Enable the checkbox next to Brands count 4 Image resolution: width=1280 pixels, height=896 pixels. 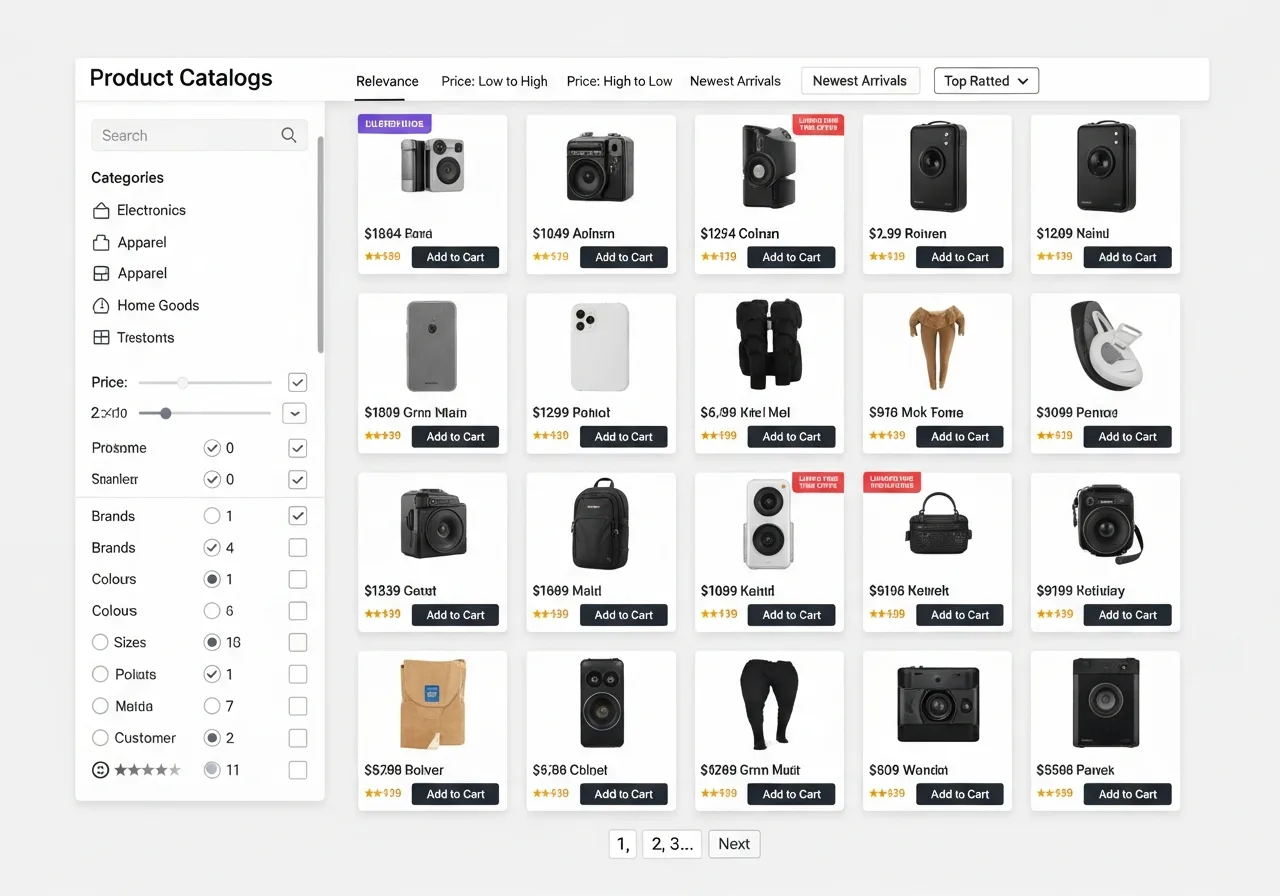(x=297, y=547)
